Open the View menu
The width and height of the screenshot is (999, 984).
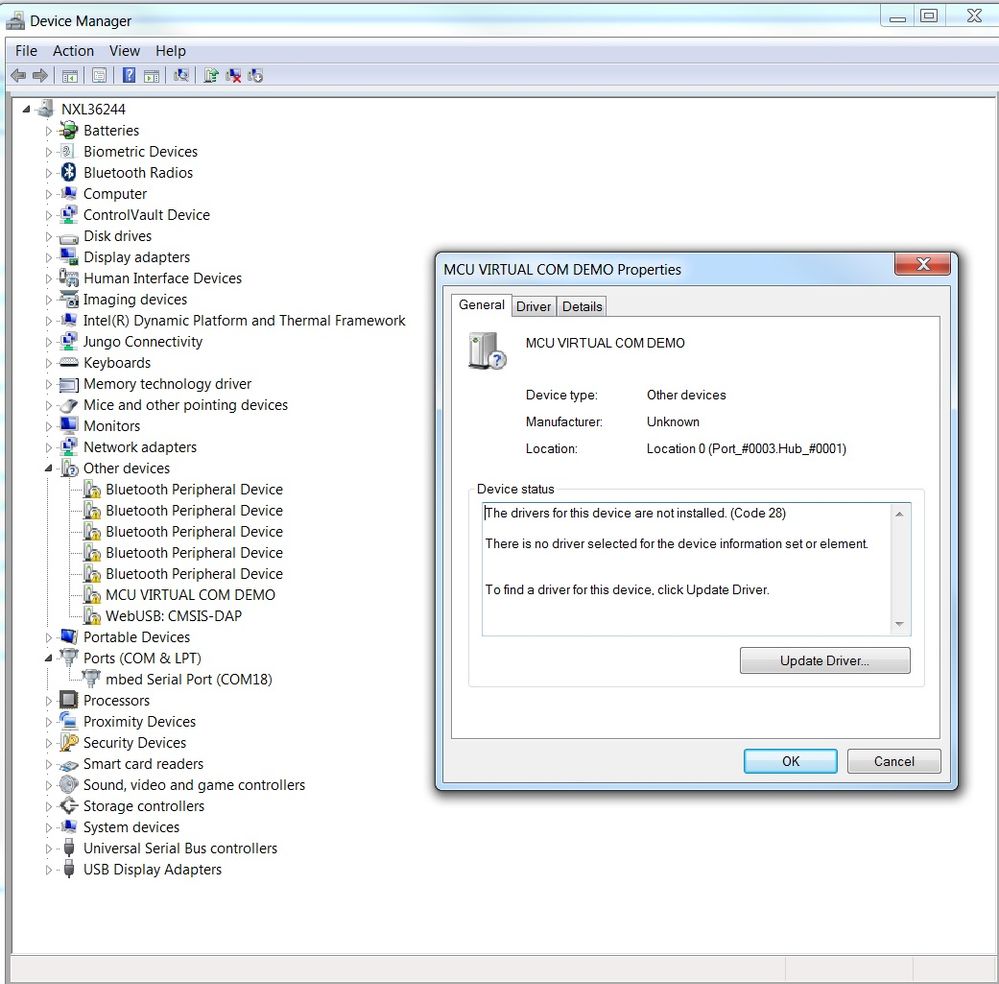(124, 51)
